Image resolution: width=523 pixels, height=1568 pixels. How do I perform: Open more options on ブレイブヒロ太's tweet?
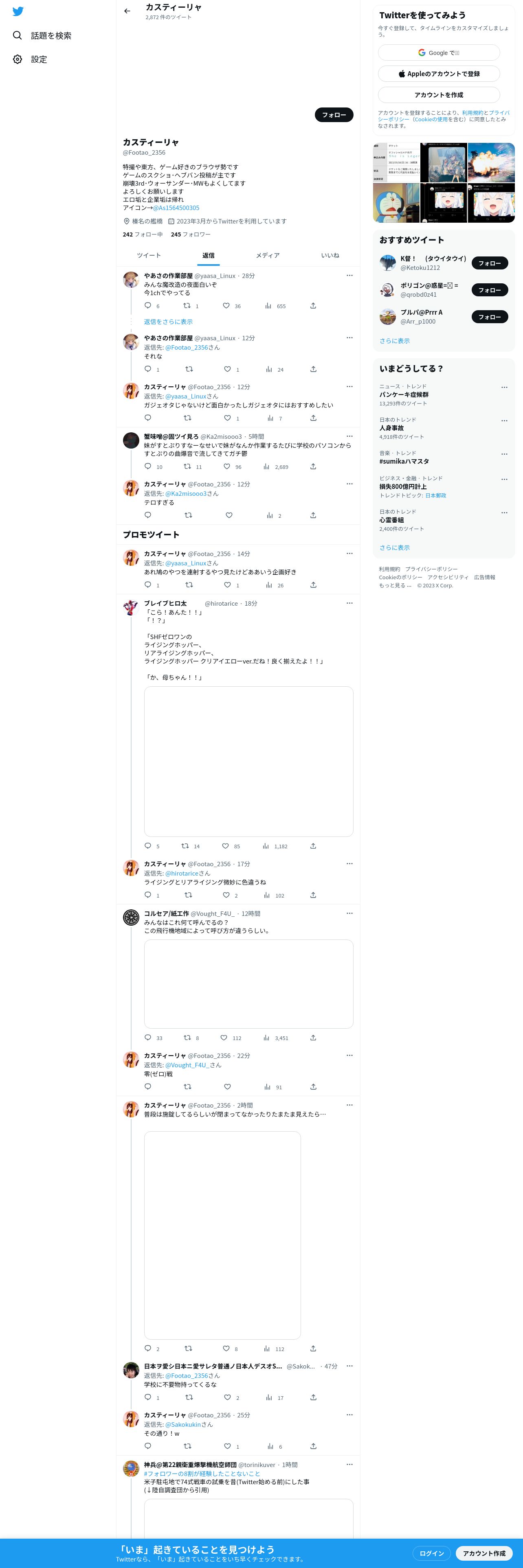pyautogui.click(x=349, y=602)
